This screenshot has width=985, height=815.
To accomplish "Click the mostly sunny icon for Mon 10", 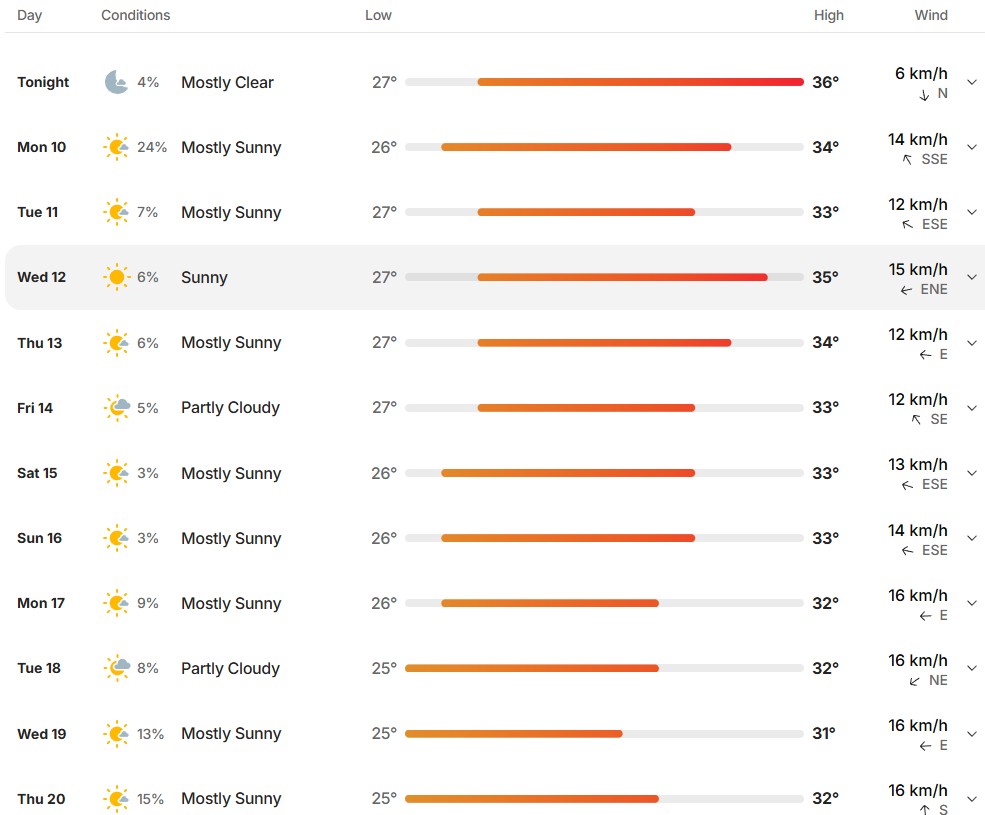I will pyautogui.click(x=116, y=147).
